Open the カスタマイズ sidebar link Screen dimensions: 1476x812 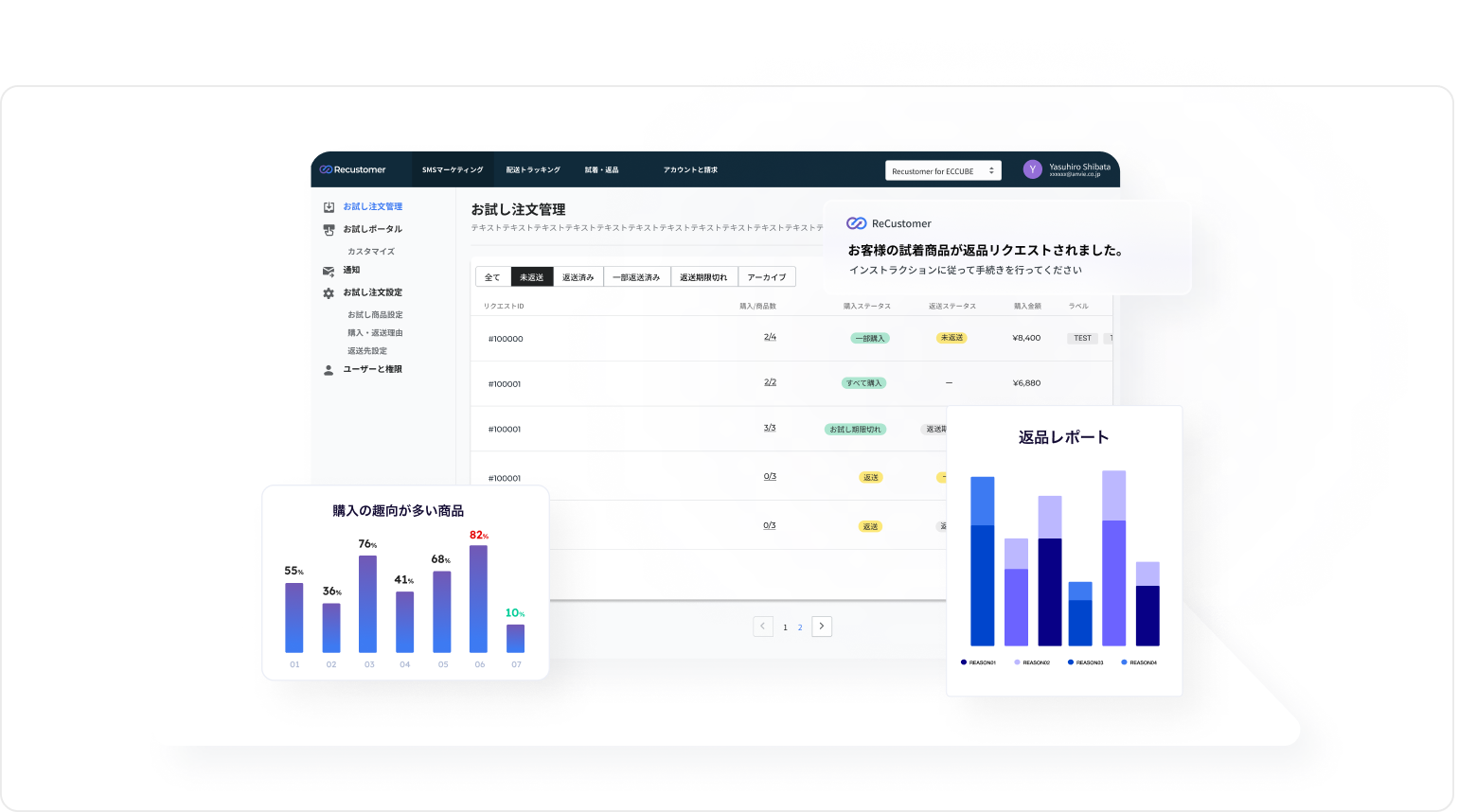click(371, 252)
